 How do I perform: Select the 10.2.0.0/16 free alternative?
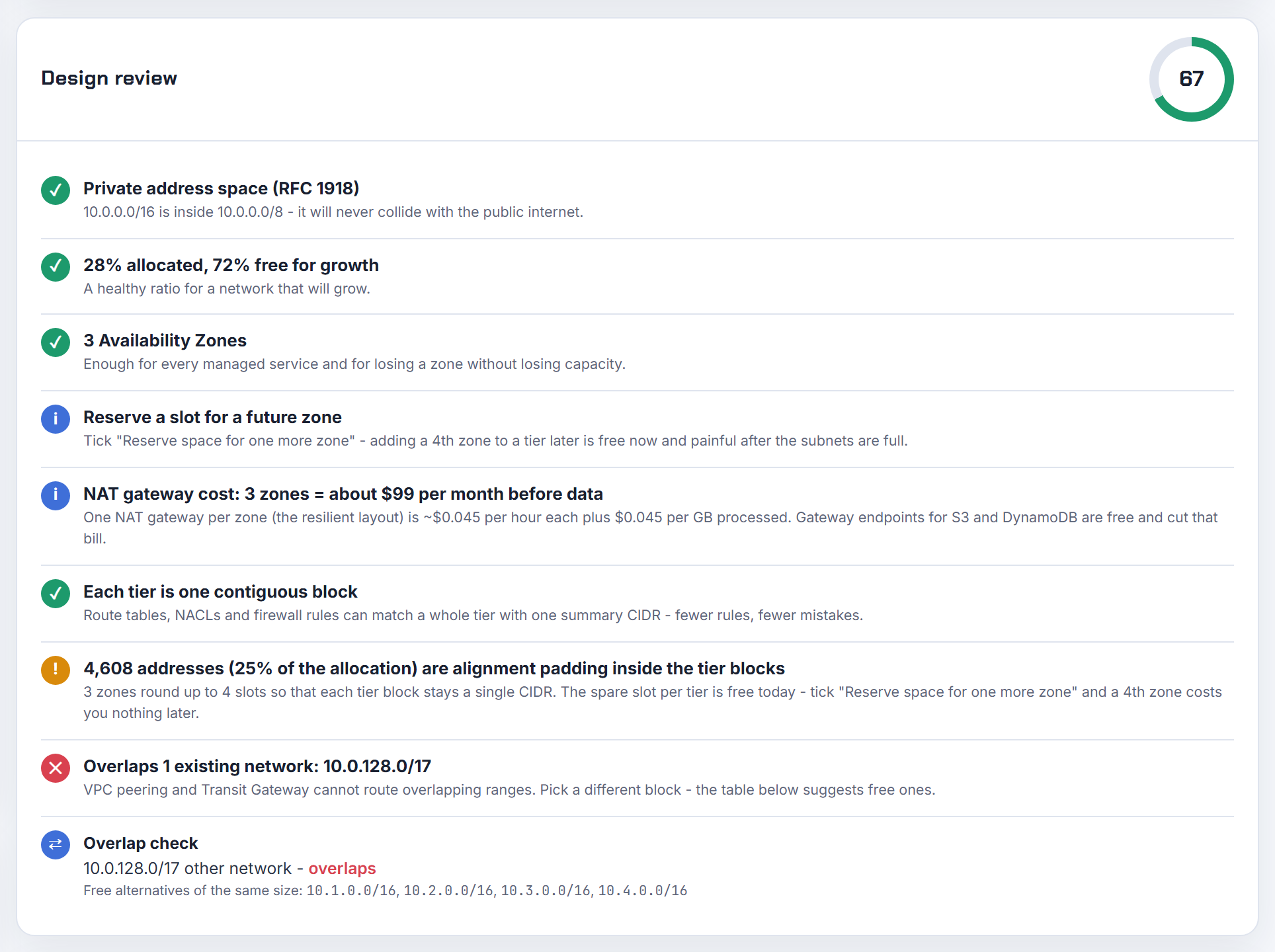pyautogui.click(x=448, y=891)
